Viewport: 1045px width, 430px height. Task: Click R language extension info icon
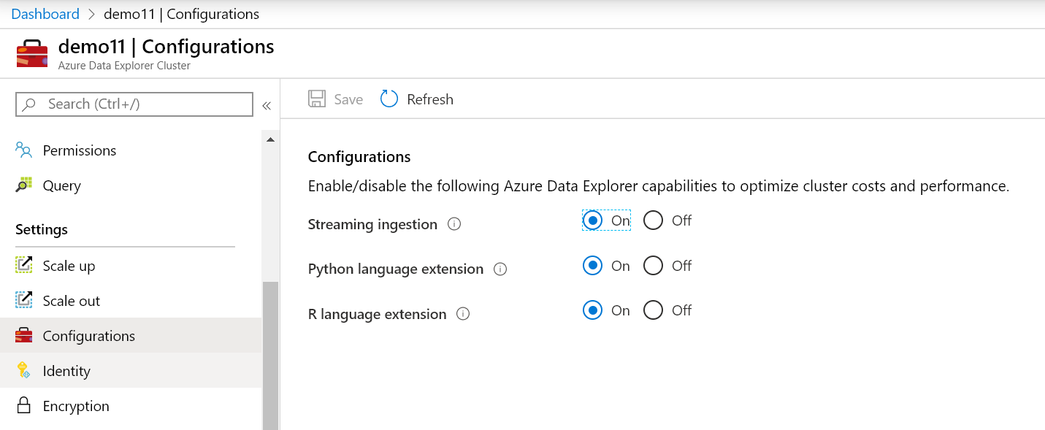(x=463, y=314)
